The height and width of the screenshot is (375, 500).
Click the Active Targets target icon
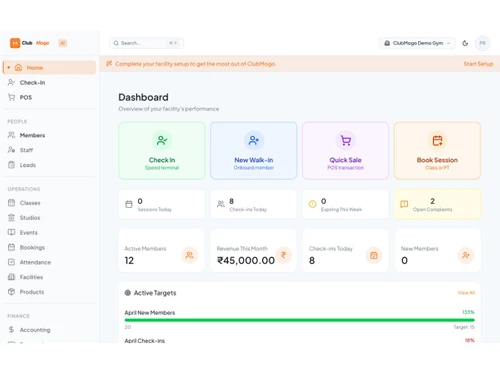[x=128, y=293]
